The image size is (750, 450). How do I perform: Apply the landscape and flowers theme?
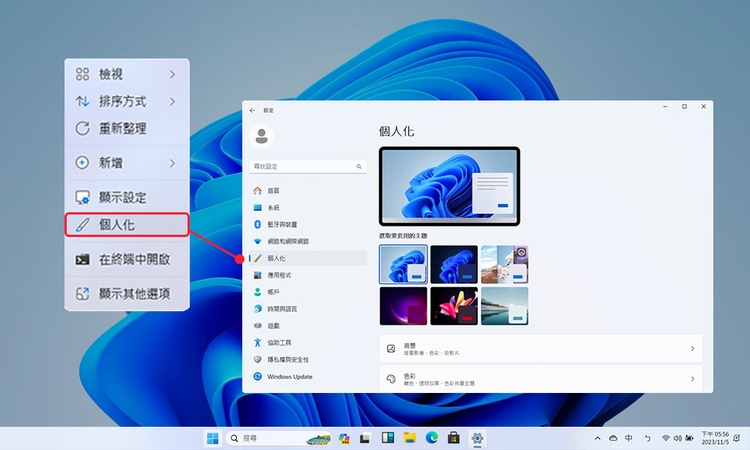505,264
